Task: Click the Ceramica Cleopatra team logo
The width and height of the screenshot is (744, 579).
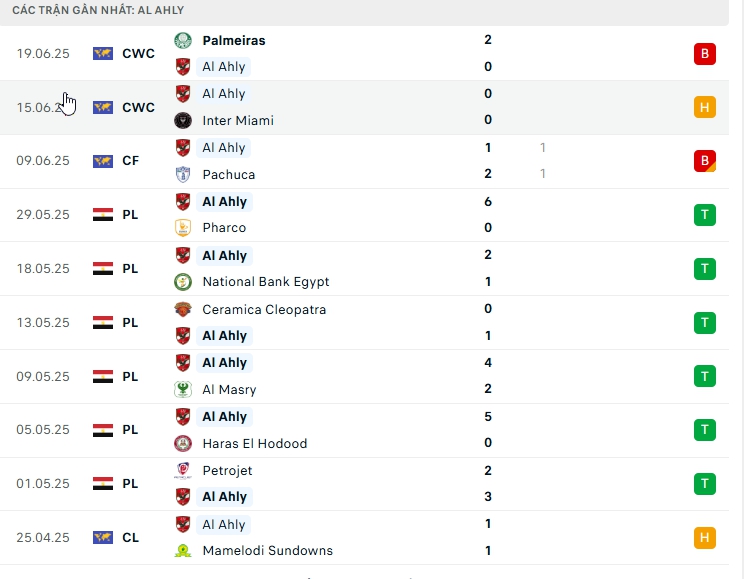Action: pos(183,309)
